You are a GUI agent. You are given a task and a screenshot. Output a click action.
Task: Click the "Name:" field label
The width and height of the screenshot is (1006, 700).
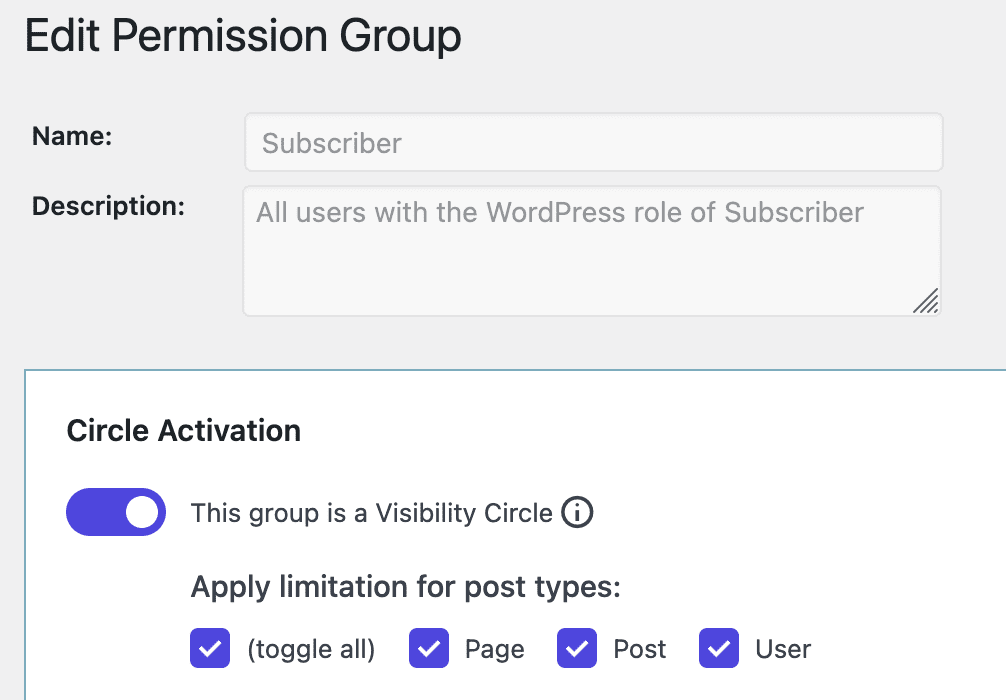(x=71, y=136)
